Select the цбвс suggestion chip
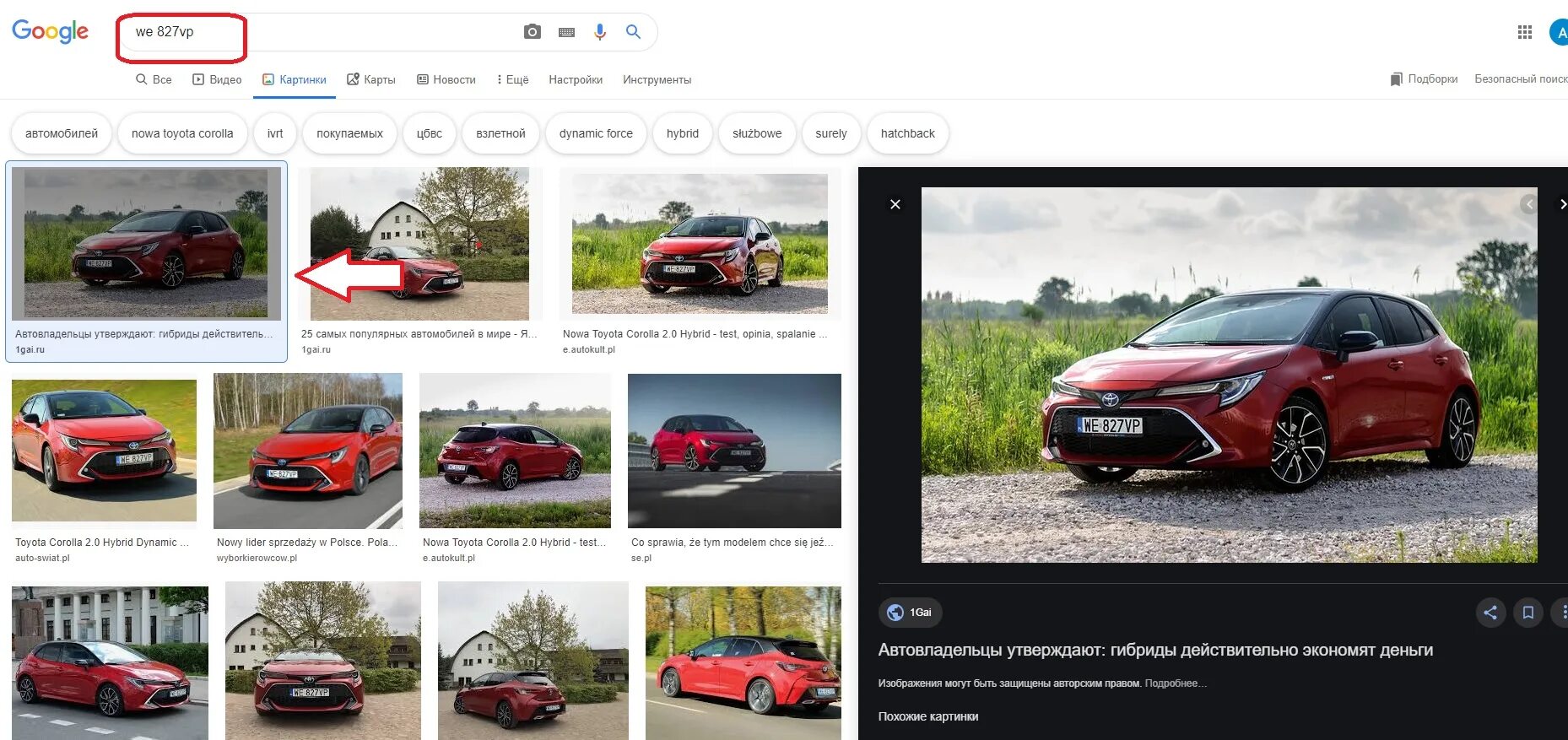Screen dimensions: 1568x740 430,133
